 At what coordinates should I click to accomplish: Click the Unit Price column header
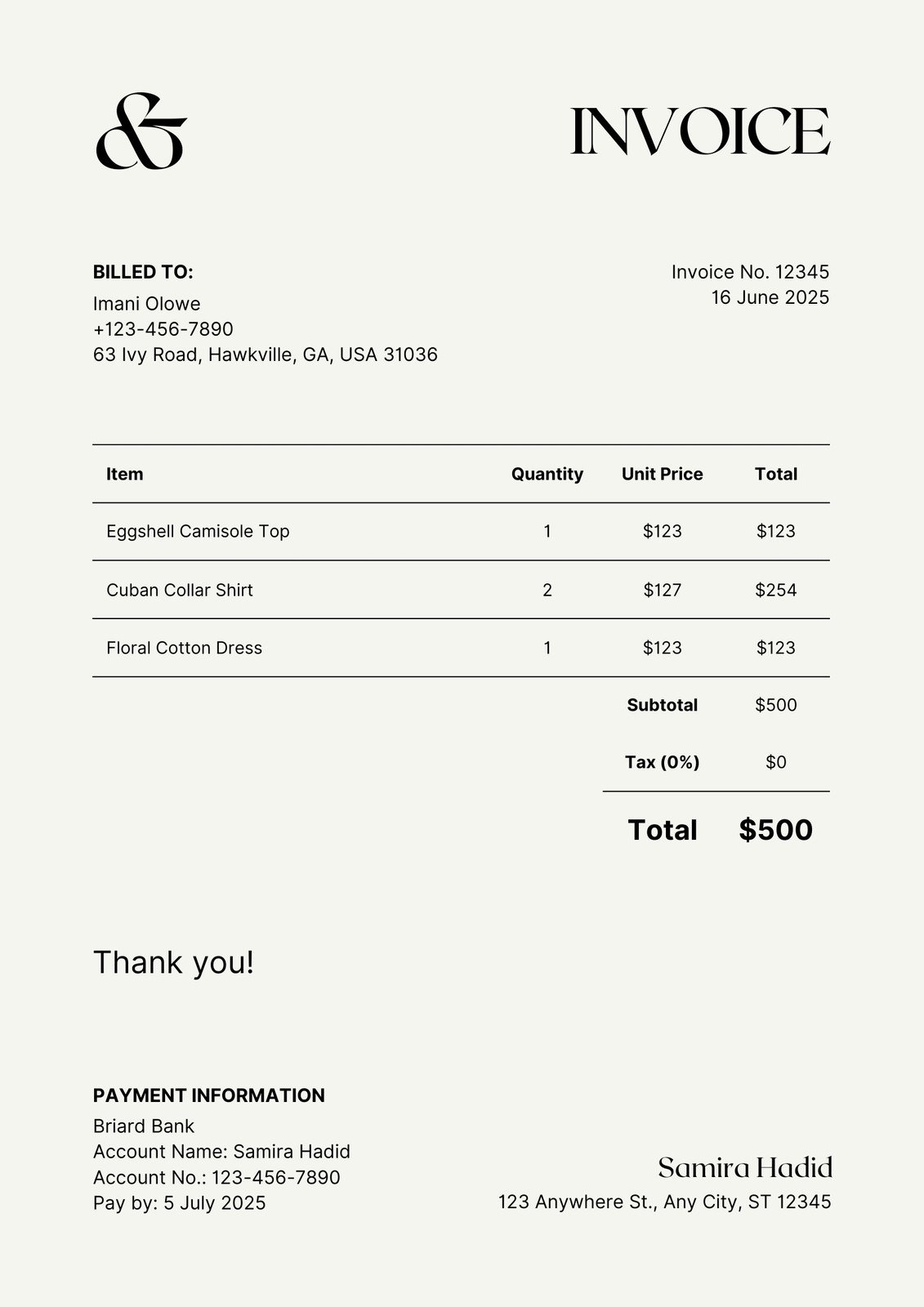662,474
